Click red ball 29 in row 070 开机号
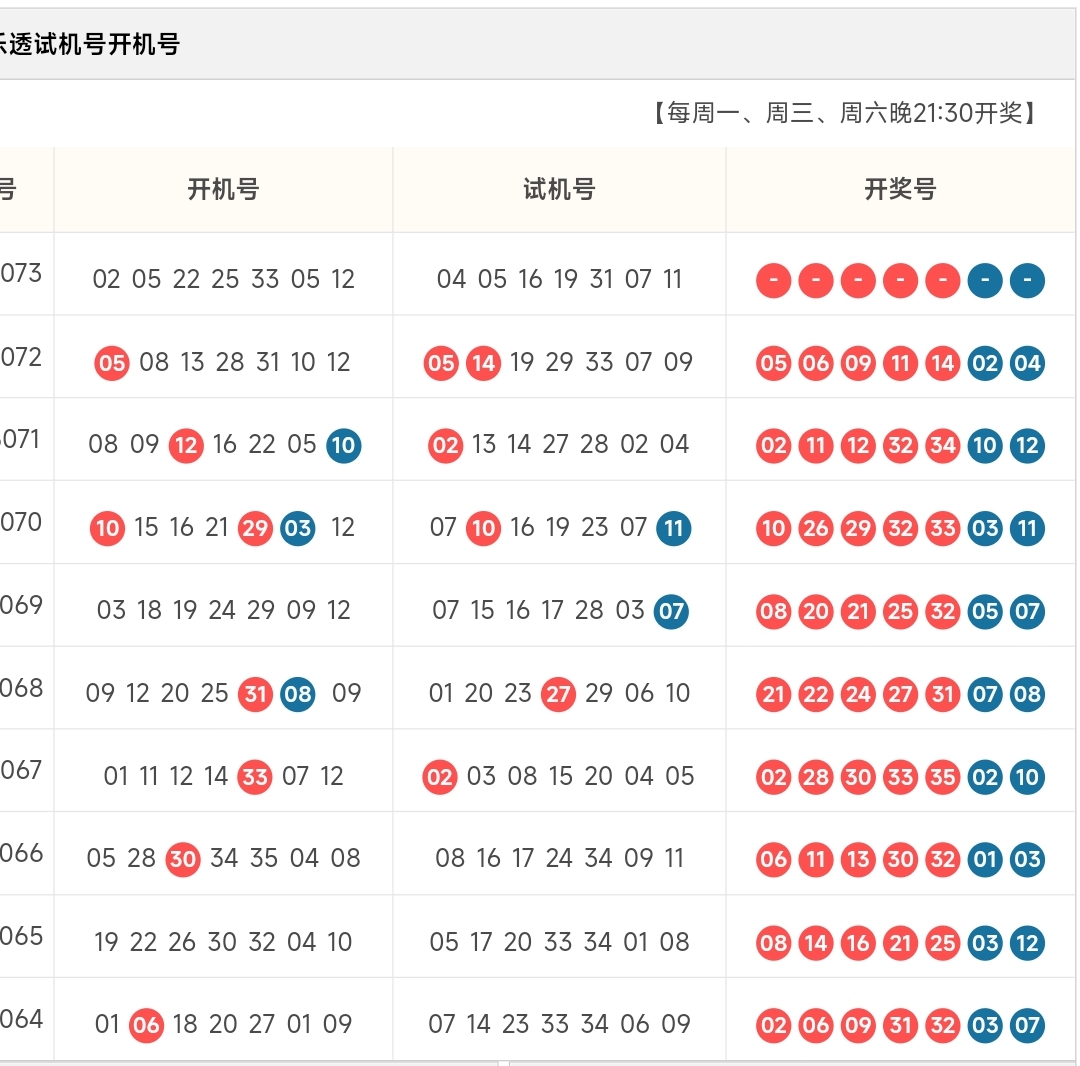Viewport: 1080px width, 1066px height. (255, 528)
